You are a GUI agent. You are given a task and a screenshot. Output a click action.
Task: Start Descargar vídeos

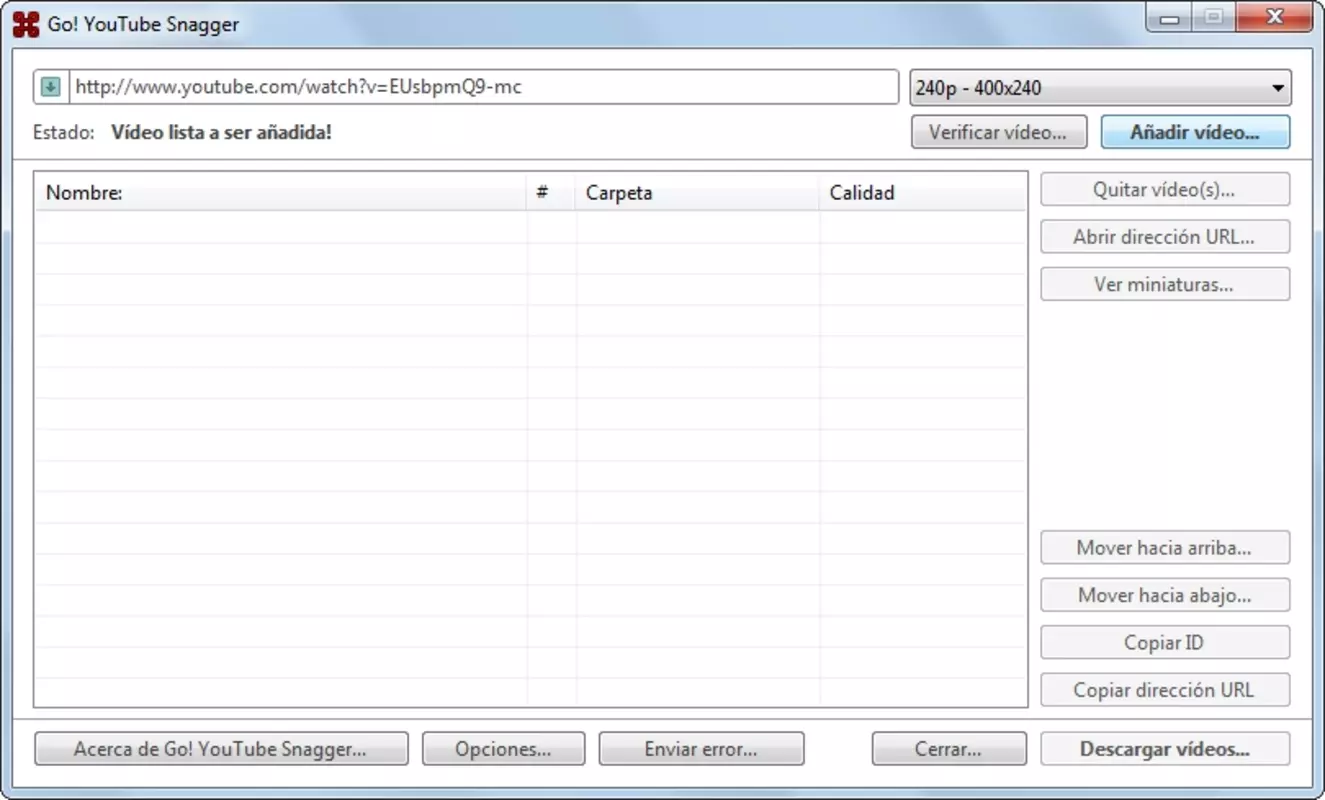pos(1165,749)
